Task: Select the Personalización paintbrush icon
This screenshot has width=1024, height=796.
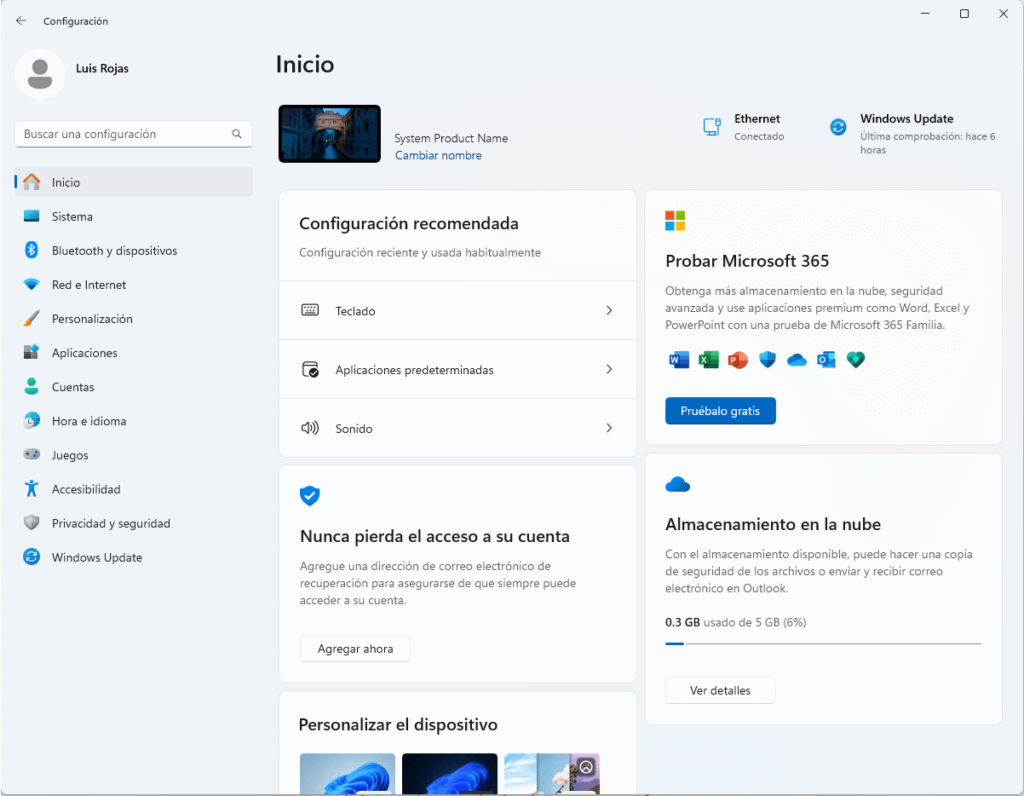Action: (31, 319)
